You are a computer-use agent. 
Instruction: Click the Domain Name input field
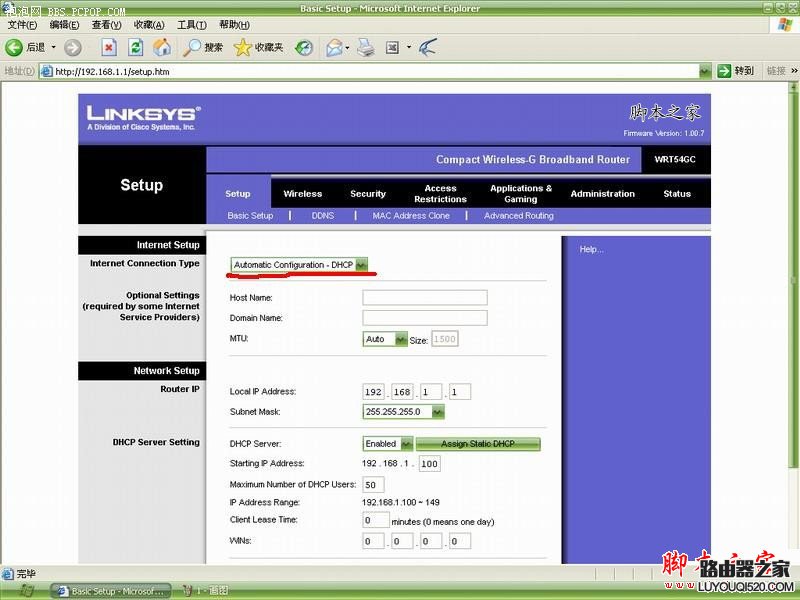coord(424,318)
